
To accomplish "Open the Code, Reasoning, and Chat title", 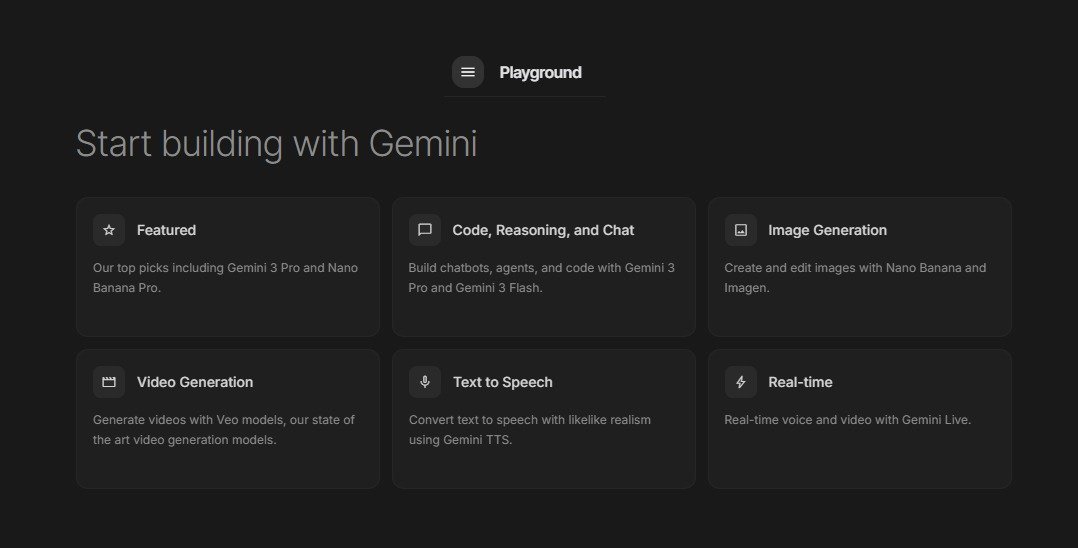I will (x=543, y=230).
